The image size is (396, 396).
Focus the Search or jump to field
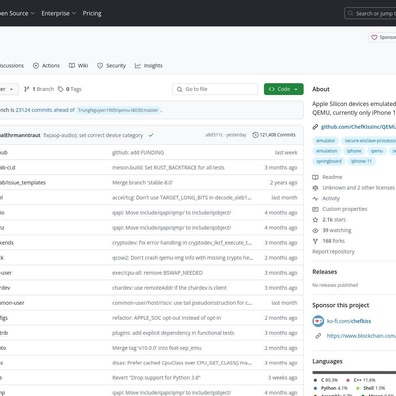tap(370, 14)
